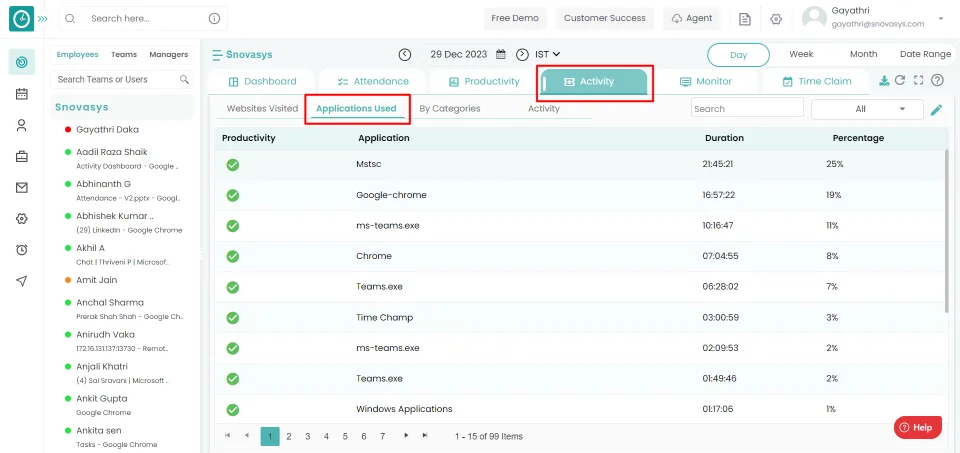Click the pencil edit icon

pyautogui.click(x=936, y=110)
